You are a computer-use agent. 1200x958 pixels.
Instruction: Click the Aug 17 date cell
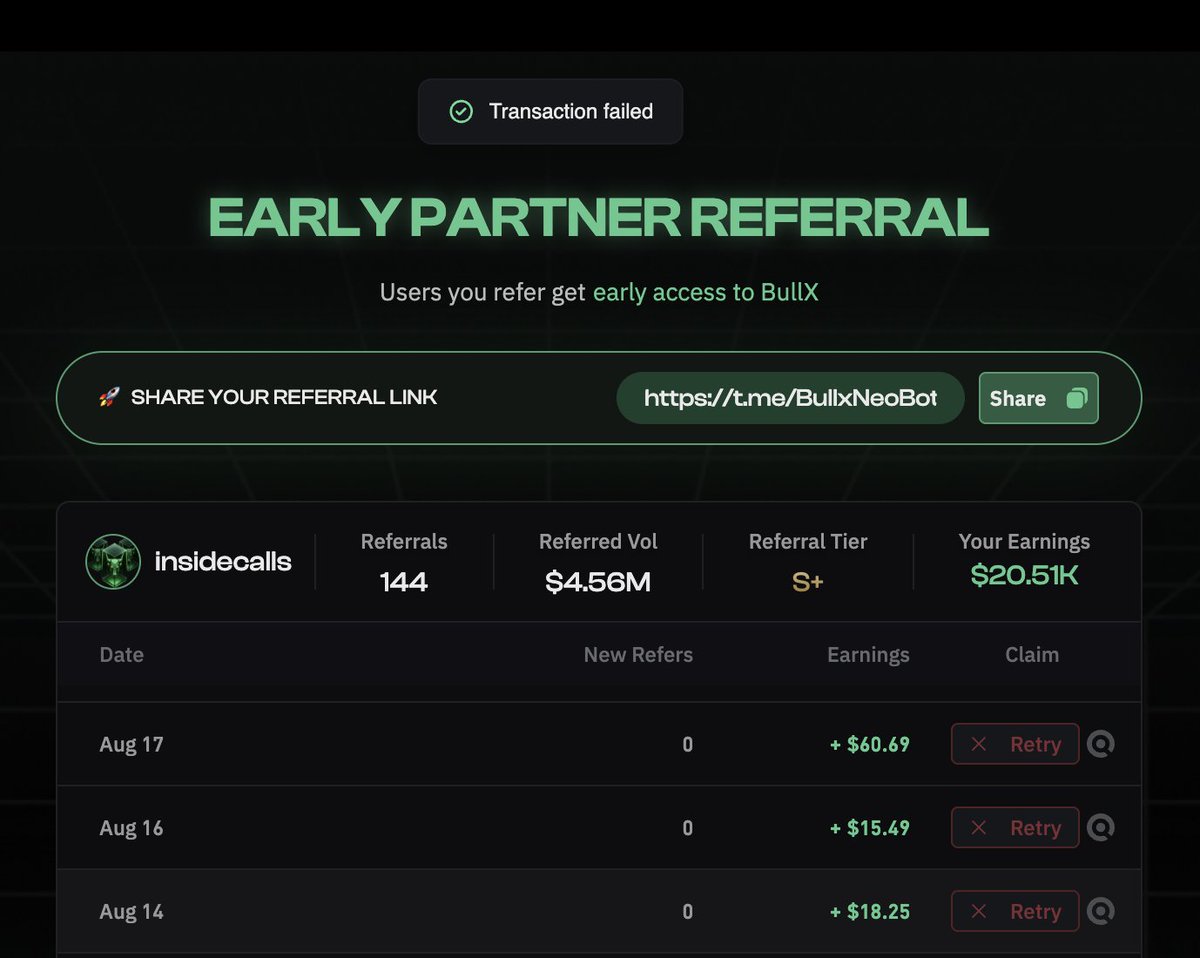click(131, 744)
